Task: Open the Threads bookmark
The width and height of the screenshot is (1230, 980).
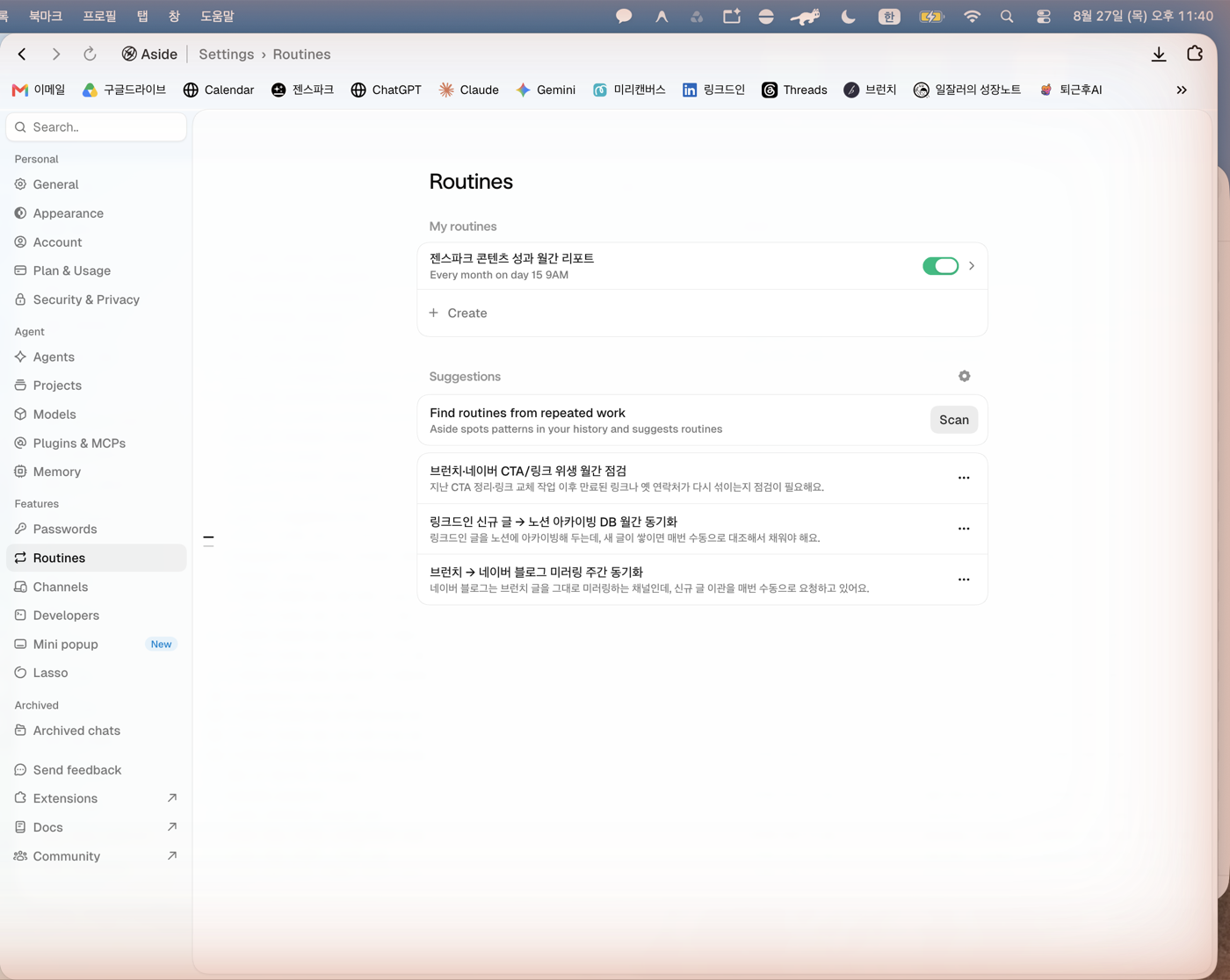Action: click(x=794, y=90)
